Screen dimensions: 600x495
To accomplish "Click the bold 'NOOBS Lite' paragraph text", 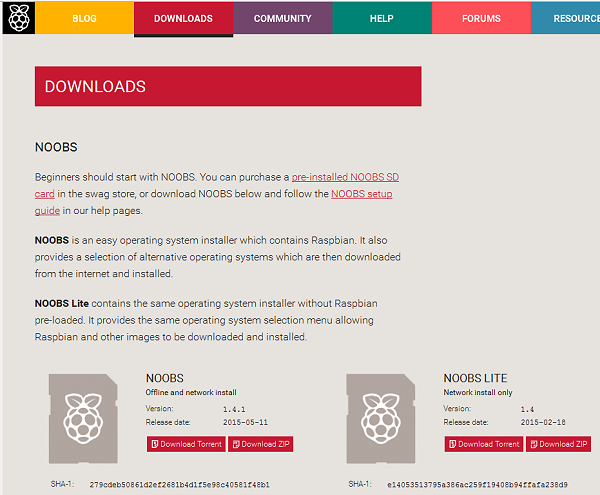I will click(x=62, y=303).
